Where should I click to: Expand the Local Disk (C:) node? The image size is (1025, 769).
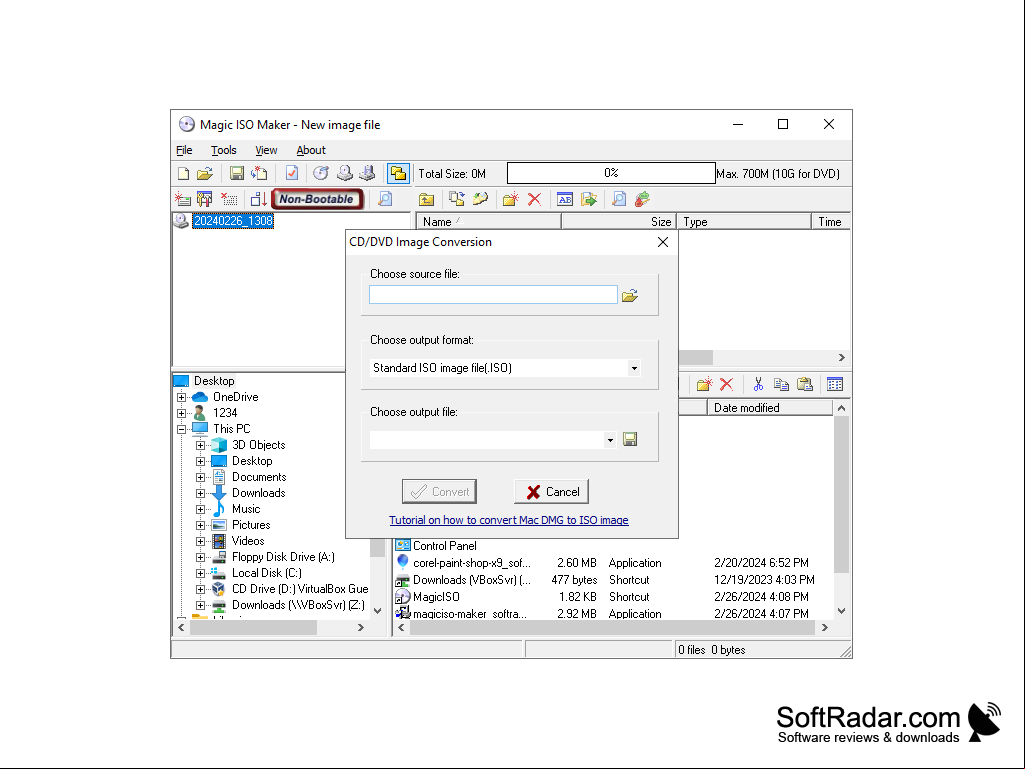pos(201,573)
